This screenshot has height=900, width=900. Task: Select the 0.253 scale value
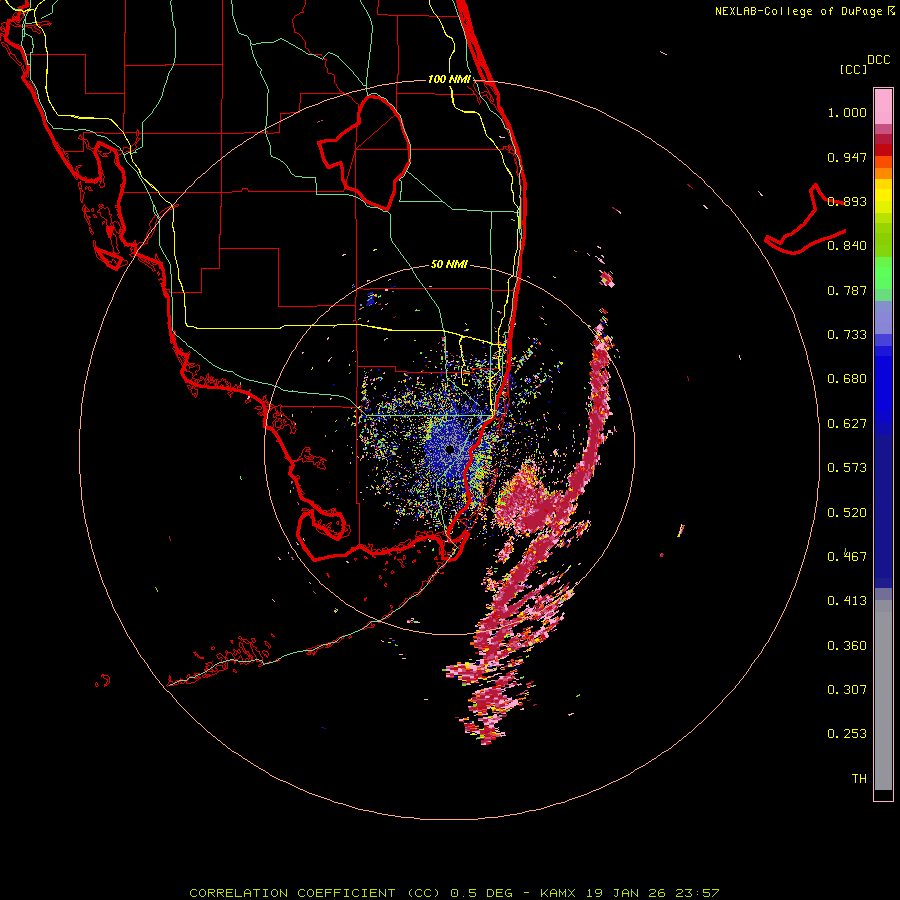click(847, 734)
